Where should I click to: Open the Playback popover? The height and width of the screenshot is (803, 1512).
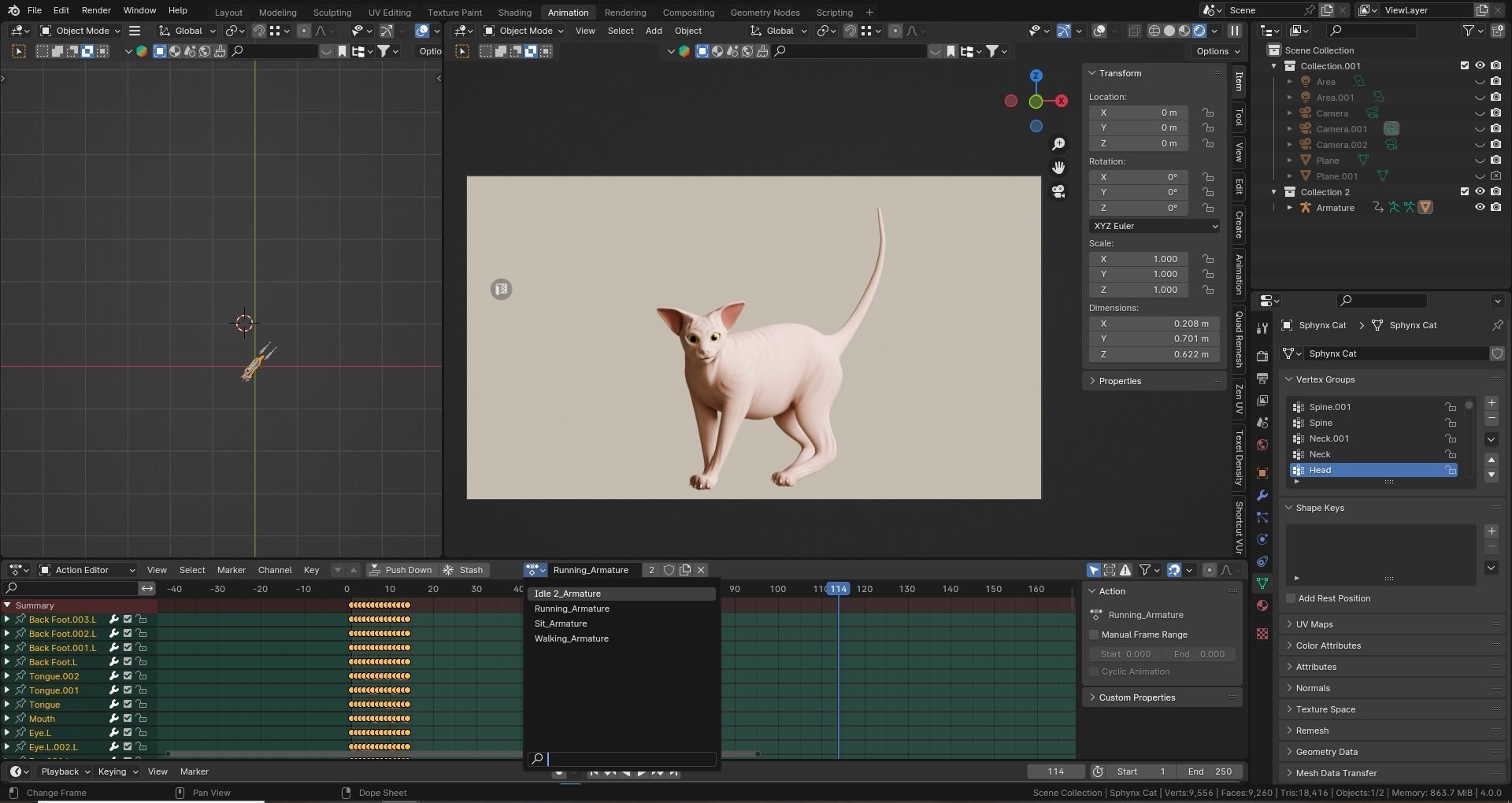[65, 772]
